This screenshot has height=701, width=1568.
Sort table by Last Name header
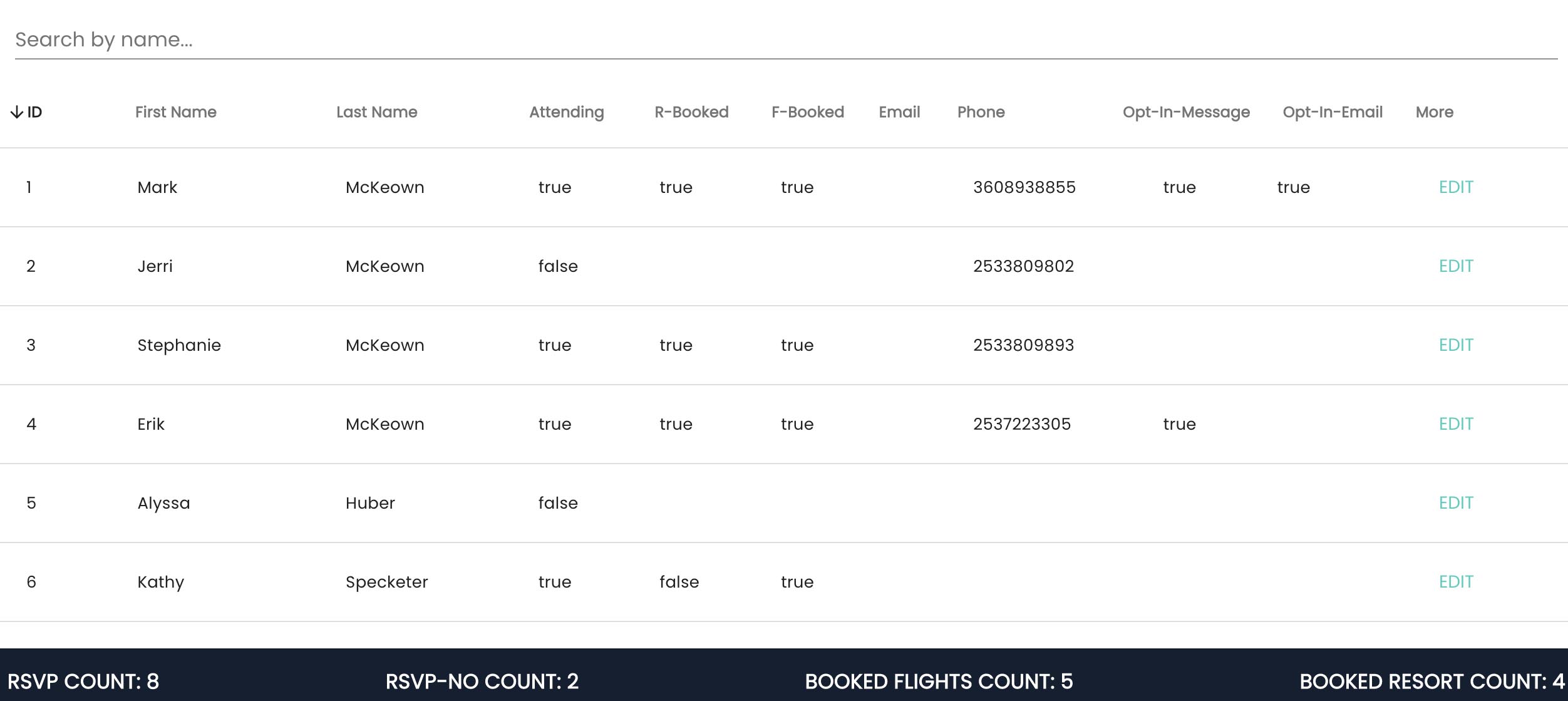pyautogui.click(x=376, y=112)
